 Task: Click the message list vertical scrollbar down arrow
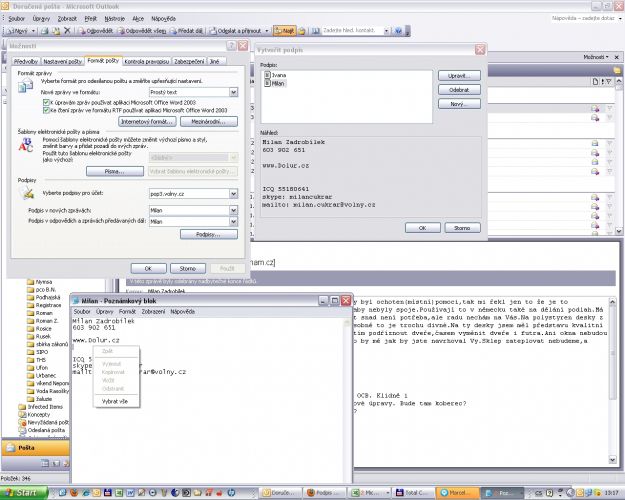coord(619,231)
